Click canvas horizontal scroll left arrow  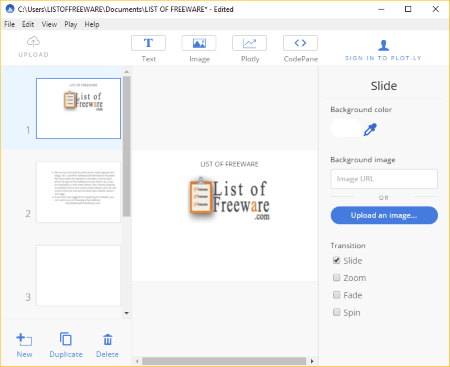[x=137, y=361]
